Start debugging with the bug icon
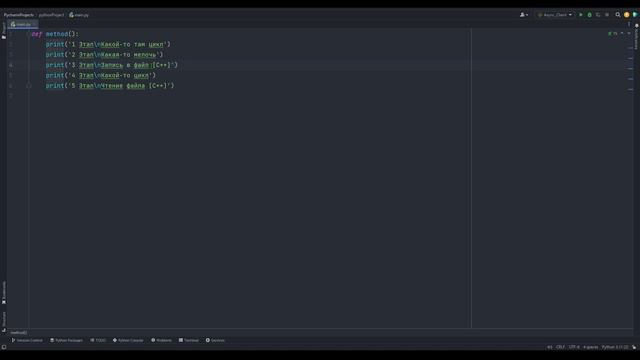 click(589, 15)
